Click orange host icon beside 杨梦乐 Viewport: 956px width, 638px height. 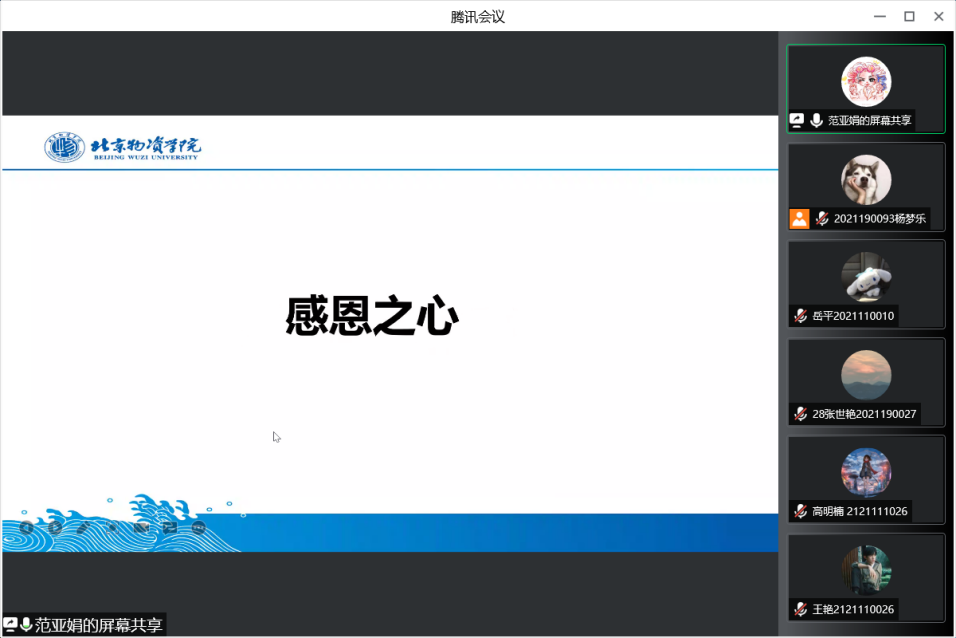tap(799, 218)
